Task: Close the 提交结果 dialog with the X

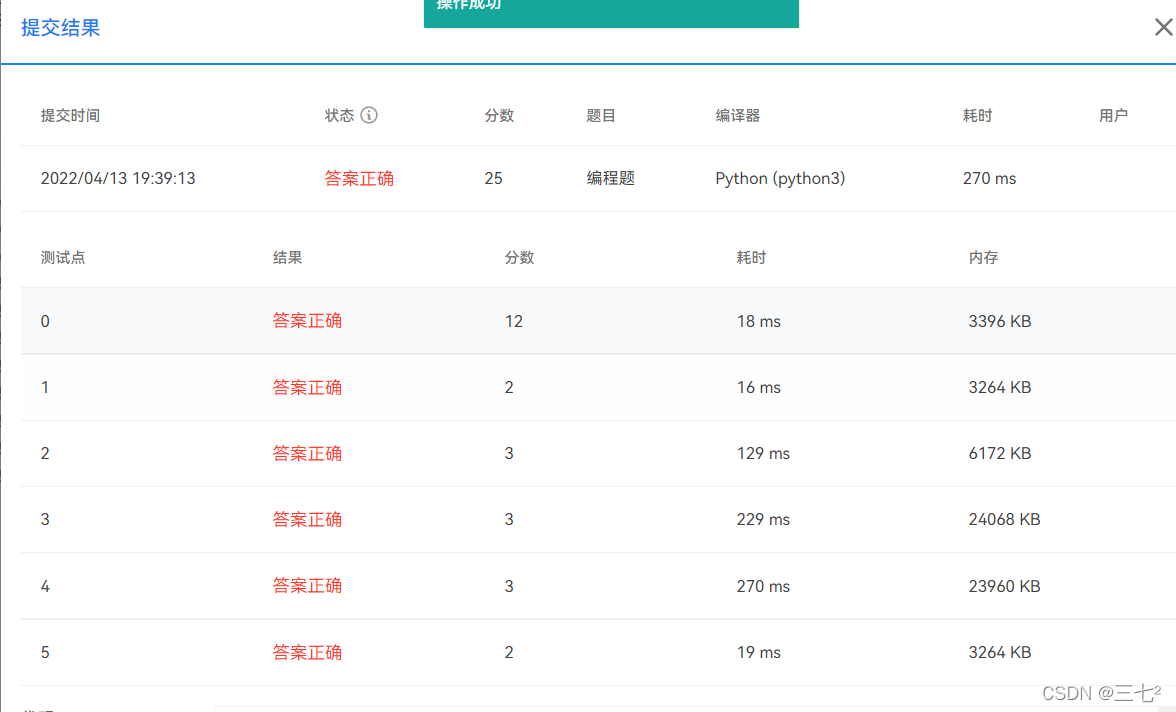Action: [1163, 27]
